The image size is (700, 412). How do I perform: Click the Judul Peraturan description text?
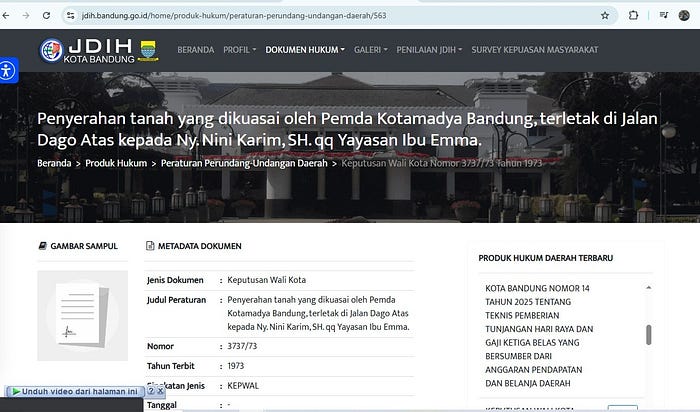point(318,313)
